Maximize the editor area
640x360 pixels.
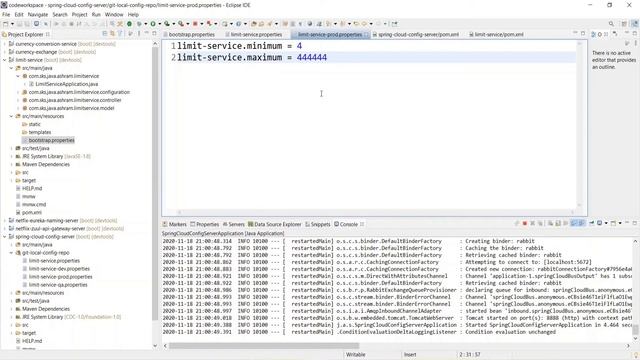pos(583,33)
